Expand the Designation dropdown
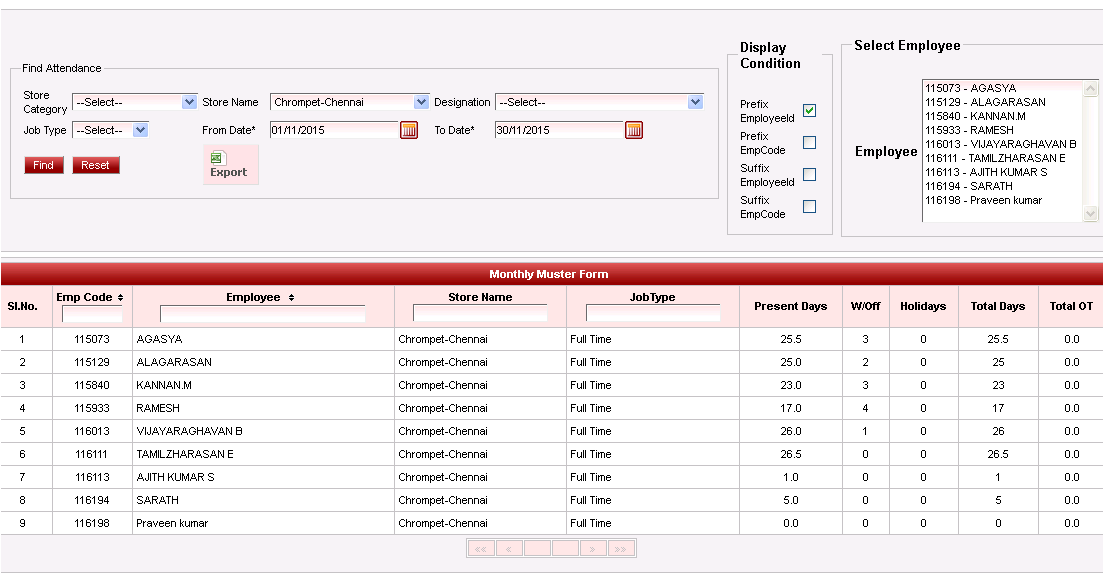This screenshot has height=576, width=1104. tap(695, 102)
